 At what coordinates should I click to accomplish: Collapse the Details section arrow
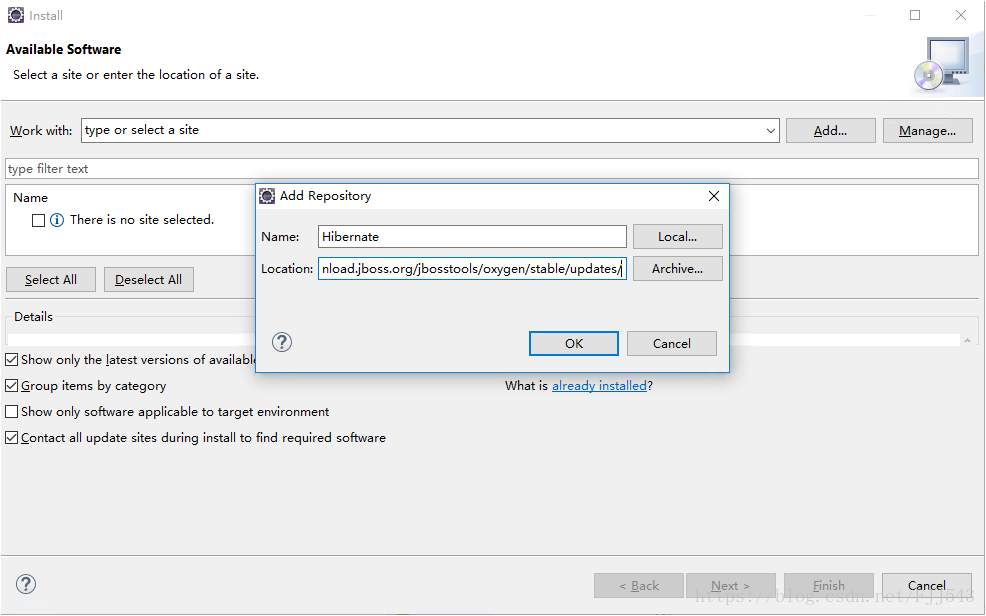point(967,340)
